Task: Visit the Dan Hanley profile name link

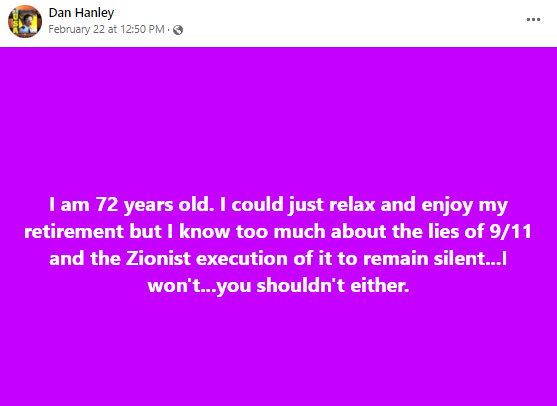Action: coord(81,13)
